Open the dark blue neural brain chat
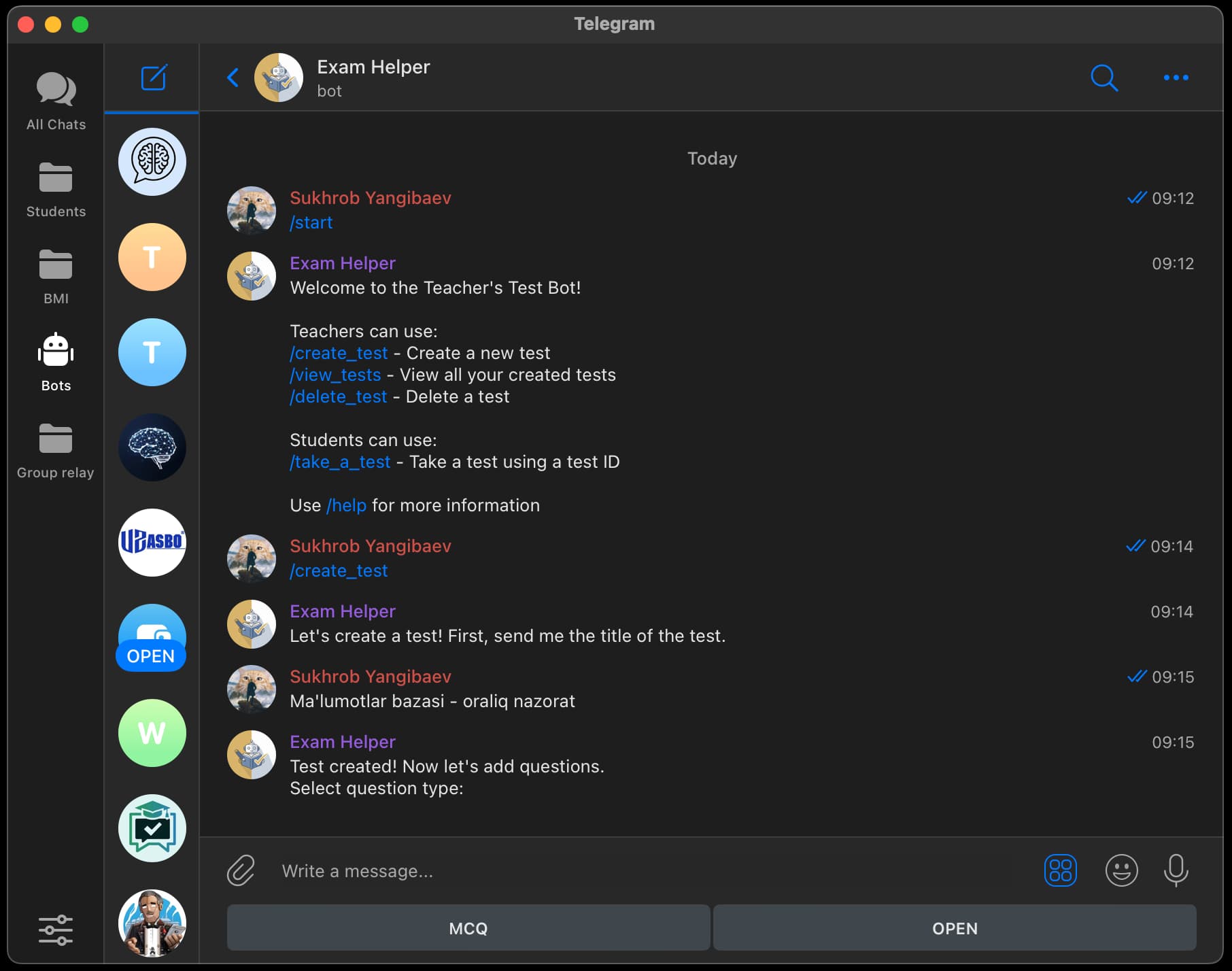Screen dimensions: 1232x971 152,447
